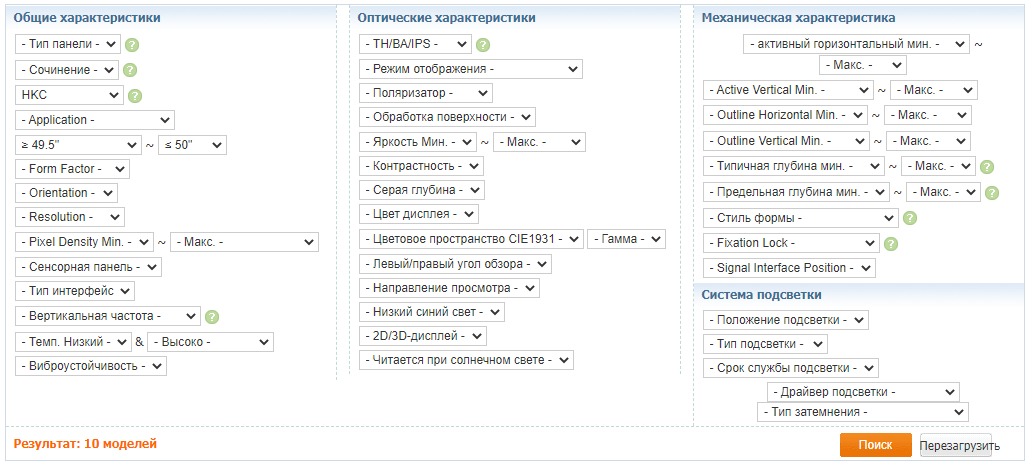1032x470 pixels.
Task: Click help icon for Предельная глубина row
Action: (x=992, y=192)
